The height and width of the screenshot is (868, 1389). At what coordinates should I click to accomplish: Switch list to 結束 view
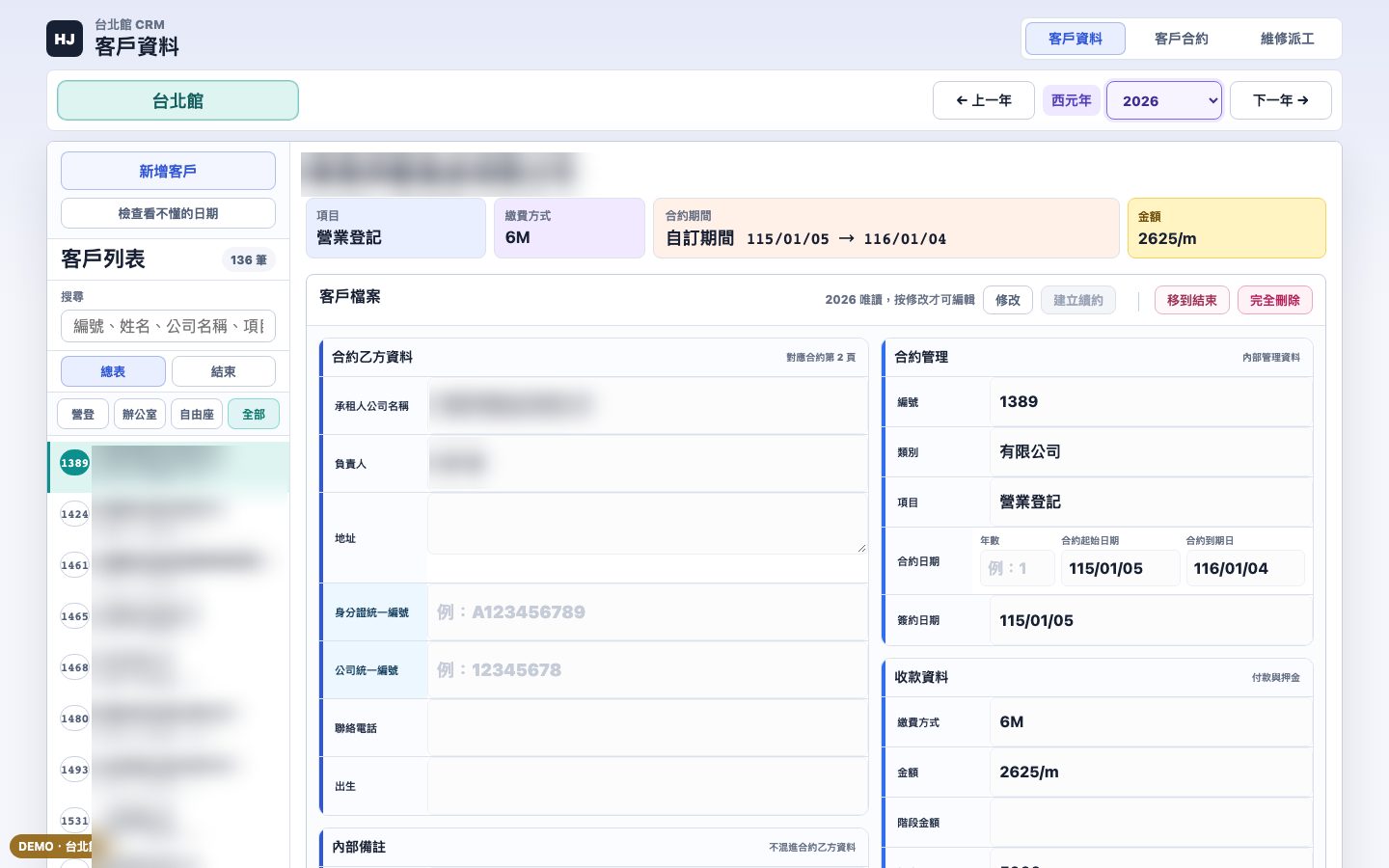tap(224, 371)
